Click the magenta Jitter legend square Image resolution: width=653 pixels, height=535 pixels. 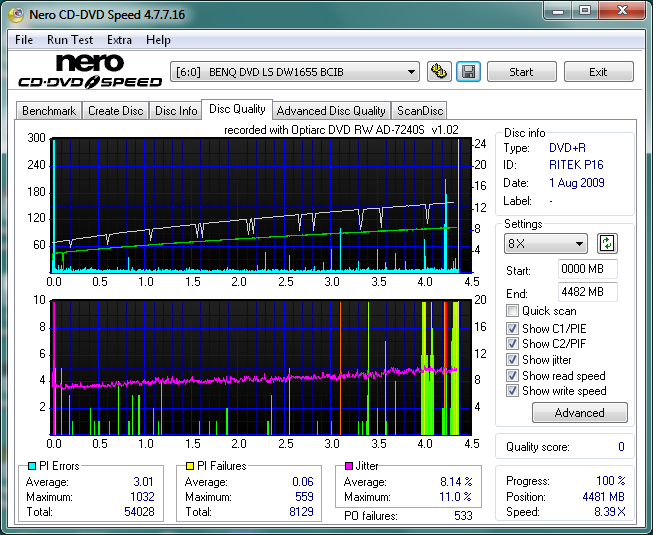pos(349,466)
